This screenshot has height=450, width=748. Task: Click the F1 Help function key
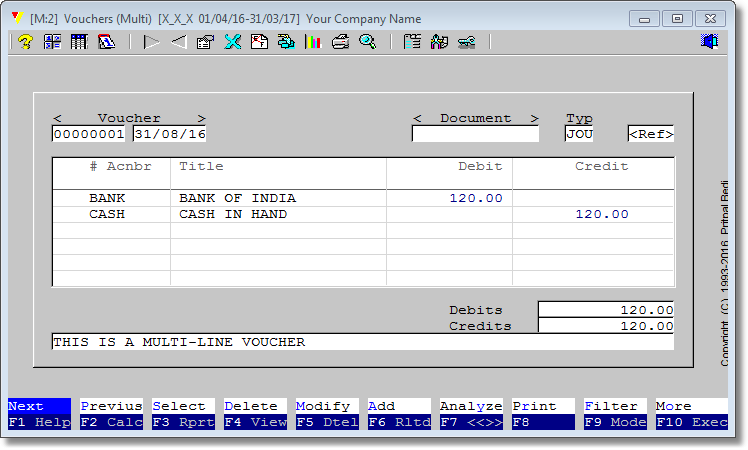[39, 422]
